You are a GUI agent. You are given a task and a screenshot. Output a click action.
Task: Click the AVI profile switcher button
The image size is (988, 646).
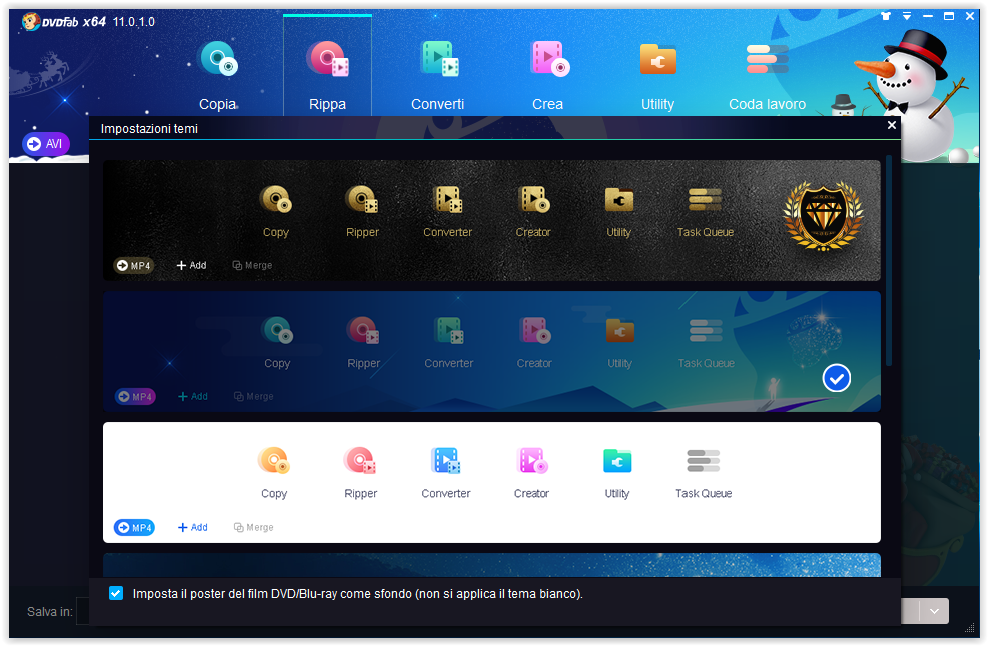coord(45,144)
